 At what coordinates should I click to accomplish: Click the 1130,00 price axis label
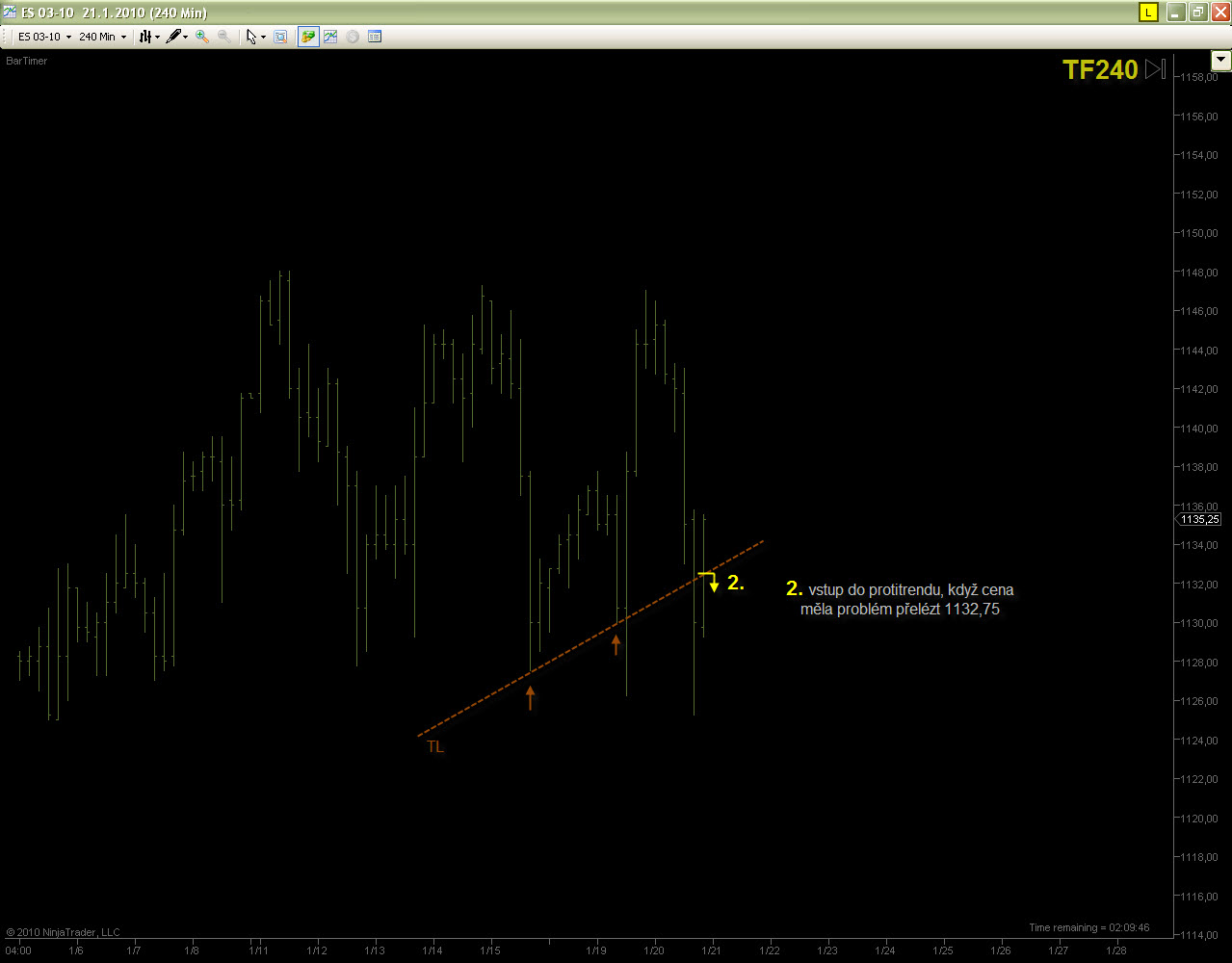pos(1199,623)
